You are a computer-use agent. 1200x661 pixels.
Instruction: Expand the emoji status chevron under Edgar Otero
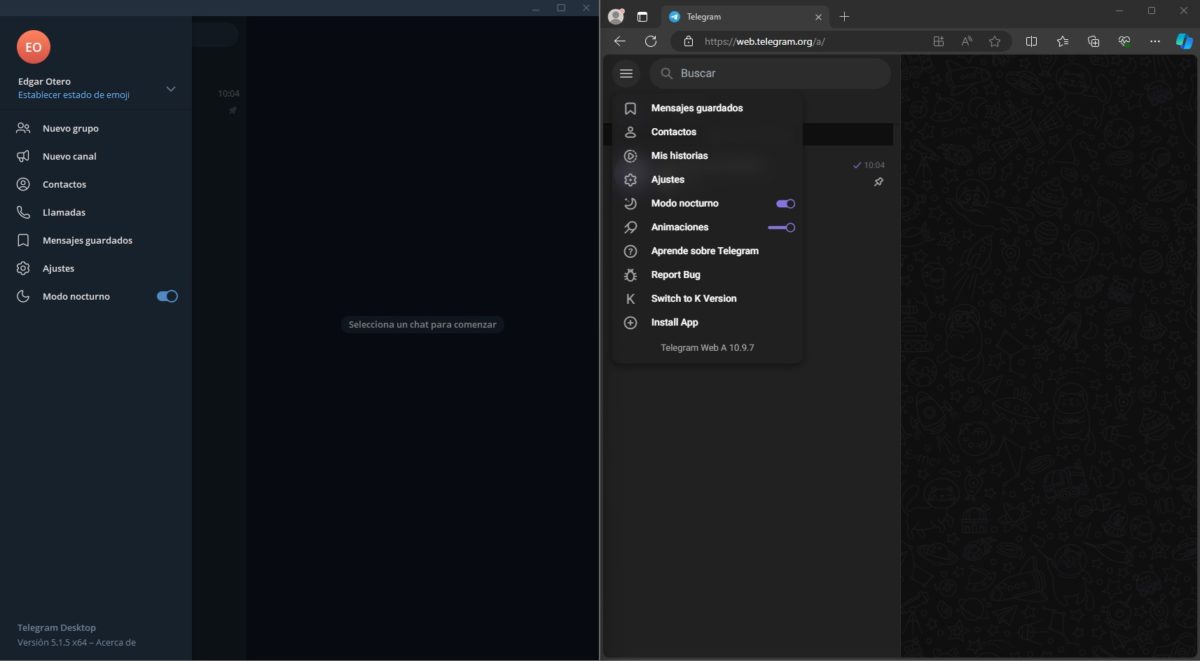point(170,88)
